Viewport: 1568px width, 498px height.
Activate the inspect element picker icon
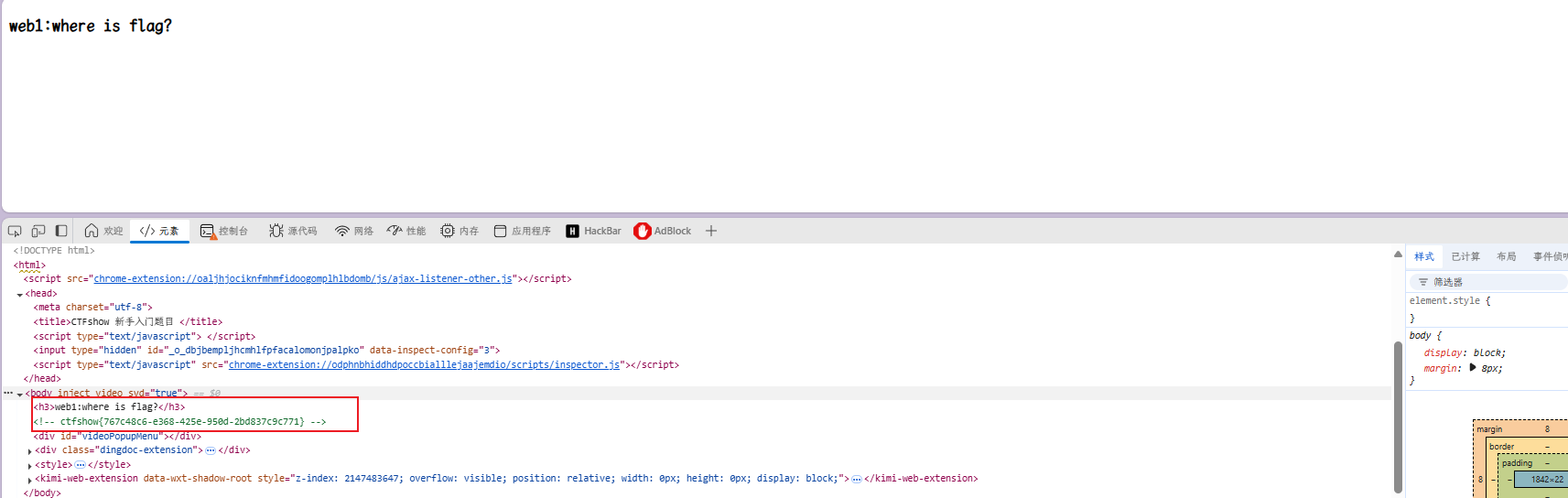[x=15, y=231]
